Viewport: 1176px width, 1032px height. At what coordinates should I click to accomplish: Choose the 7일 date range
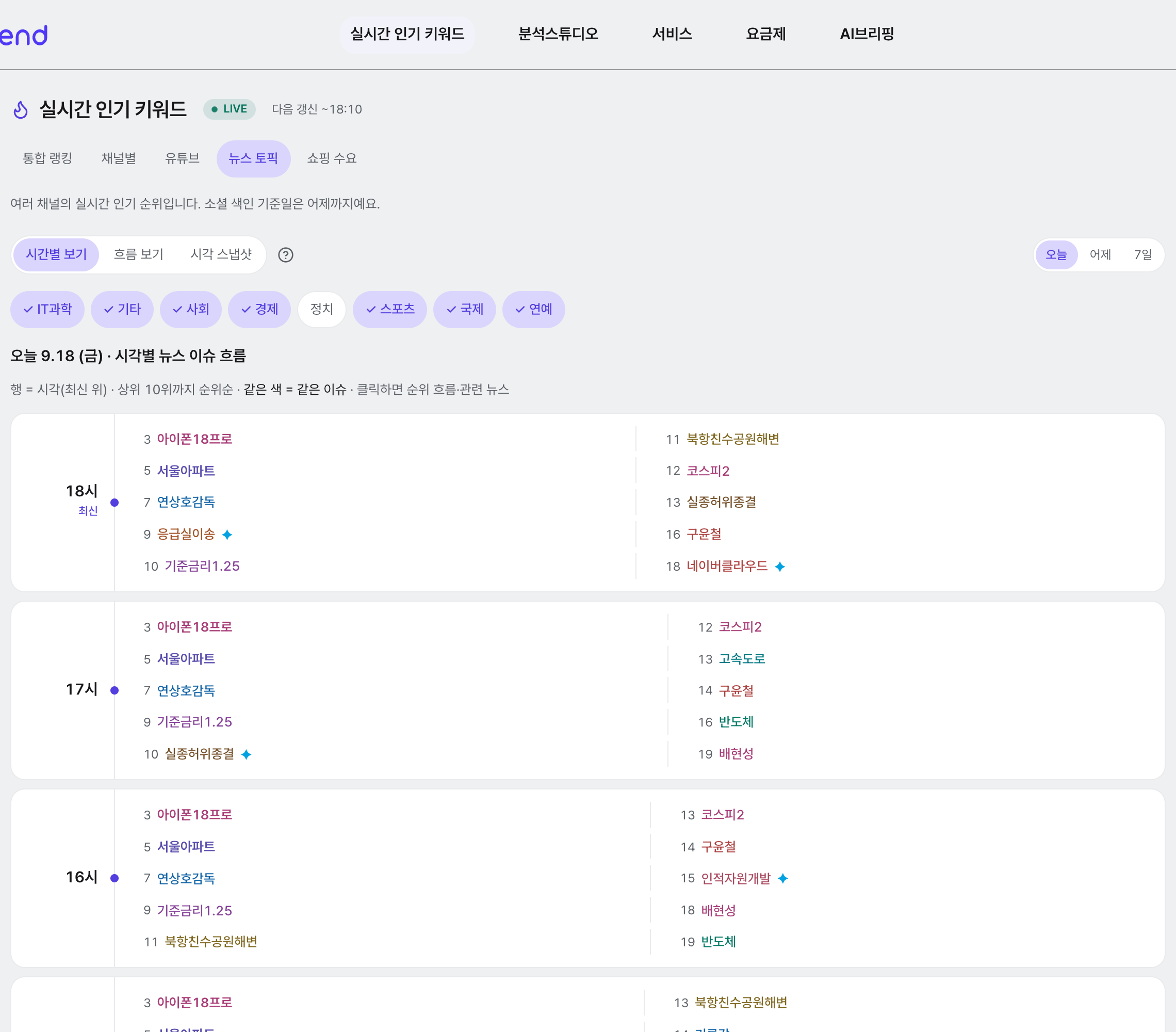click(x=1142, y=254)
